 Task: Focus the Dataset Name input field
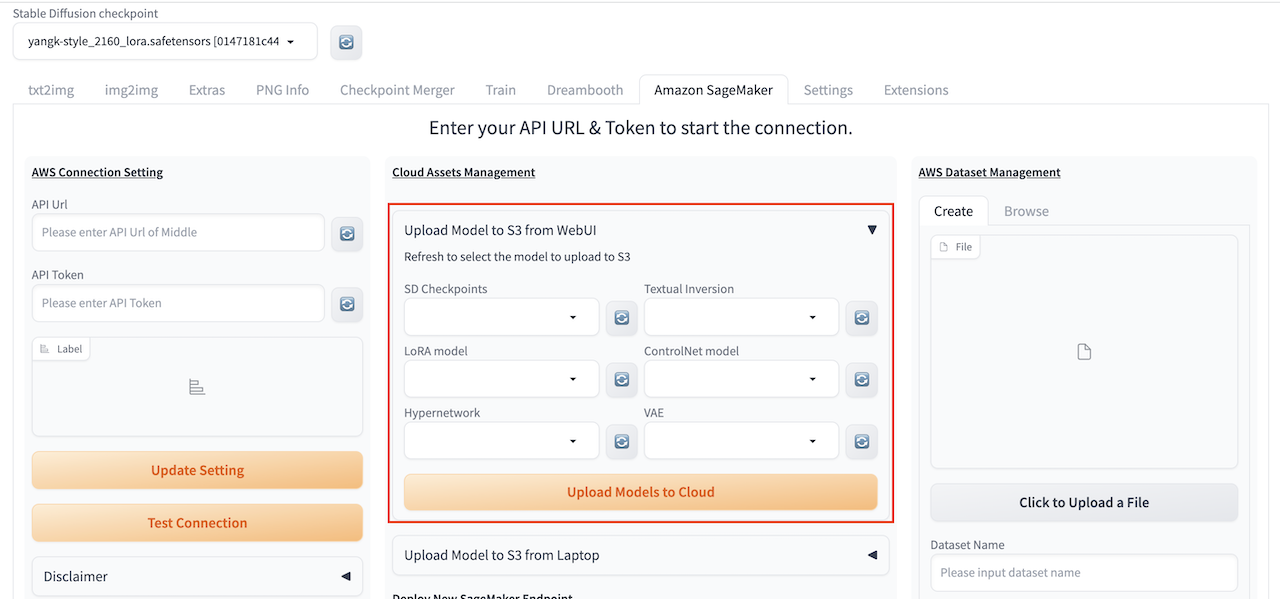tap(1084, 573)
